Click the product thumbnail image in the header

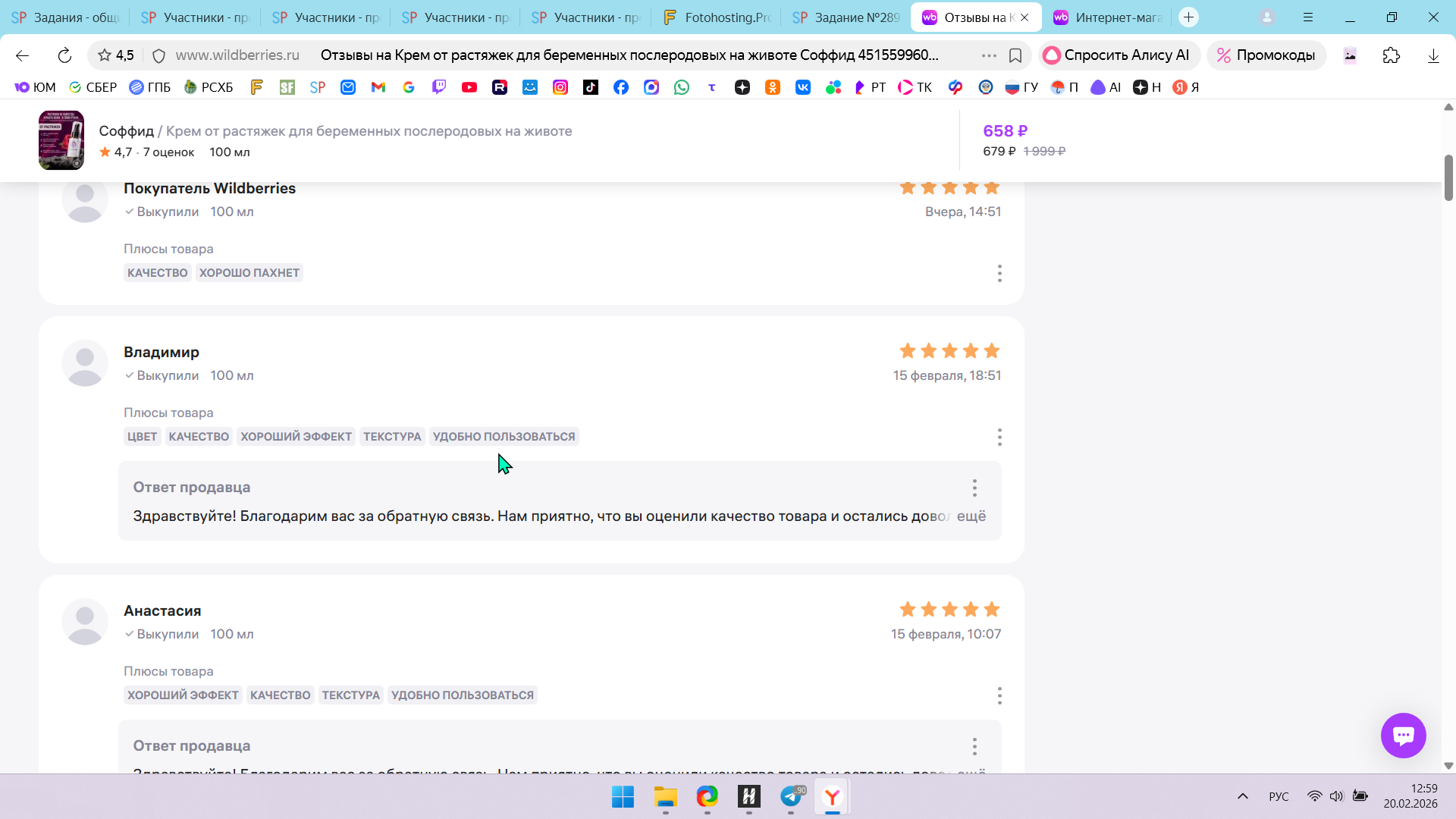[61, 140]
